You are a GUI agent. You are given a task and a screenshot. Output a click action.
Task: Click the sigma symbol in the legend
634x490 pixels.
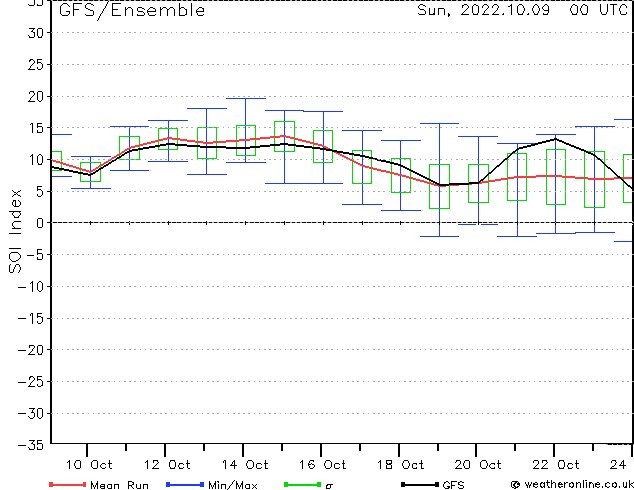(329, 486)
